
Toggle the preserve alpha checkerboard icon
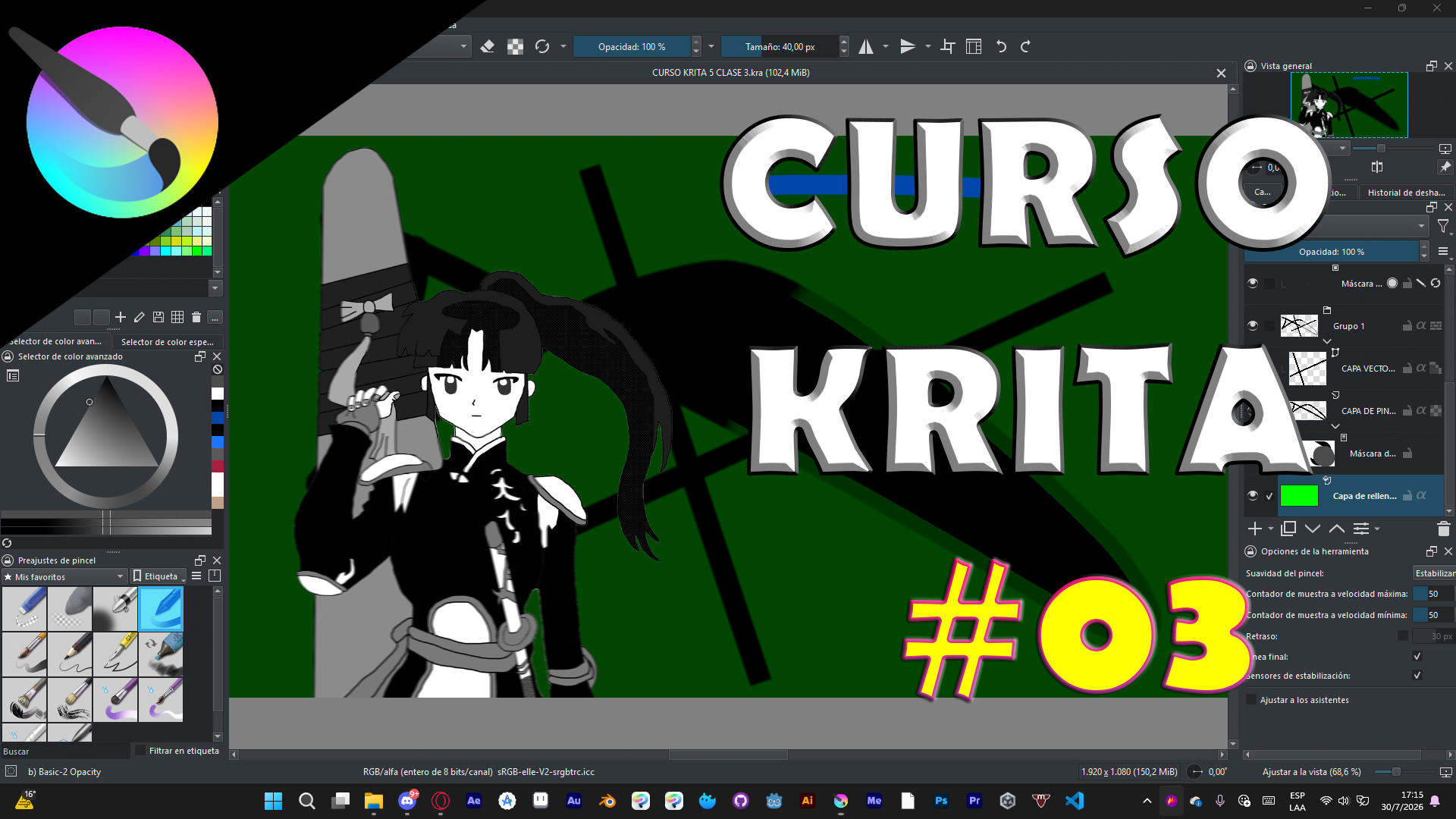(x=515, y=47)
